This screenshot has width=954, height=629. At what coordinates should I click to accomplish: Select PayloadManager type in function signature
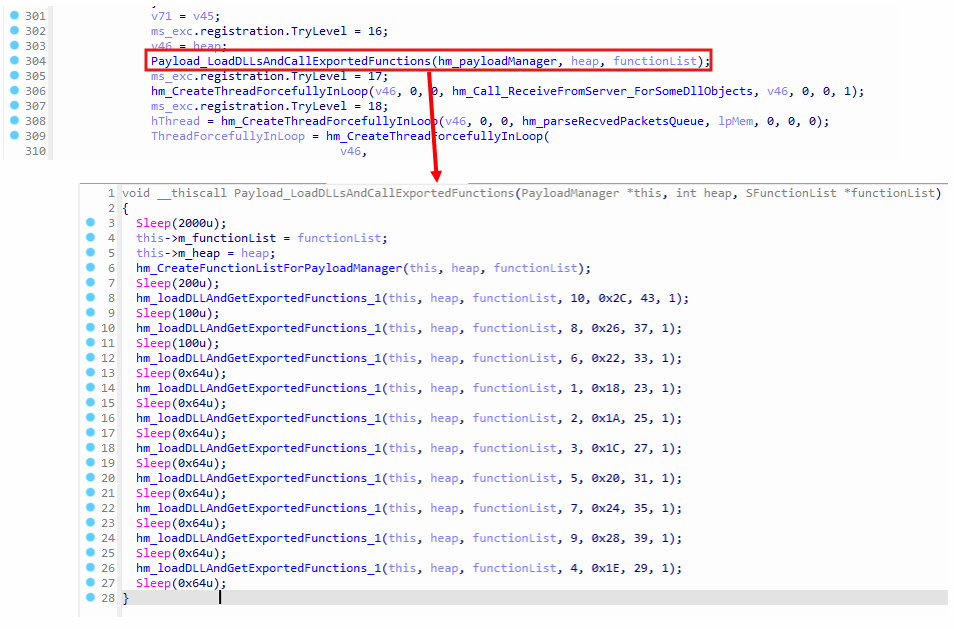pos(570,193)
